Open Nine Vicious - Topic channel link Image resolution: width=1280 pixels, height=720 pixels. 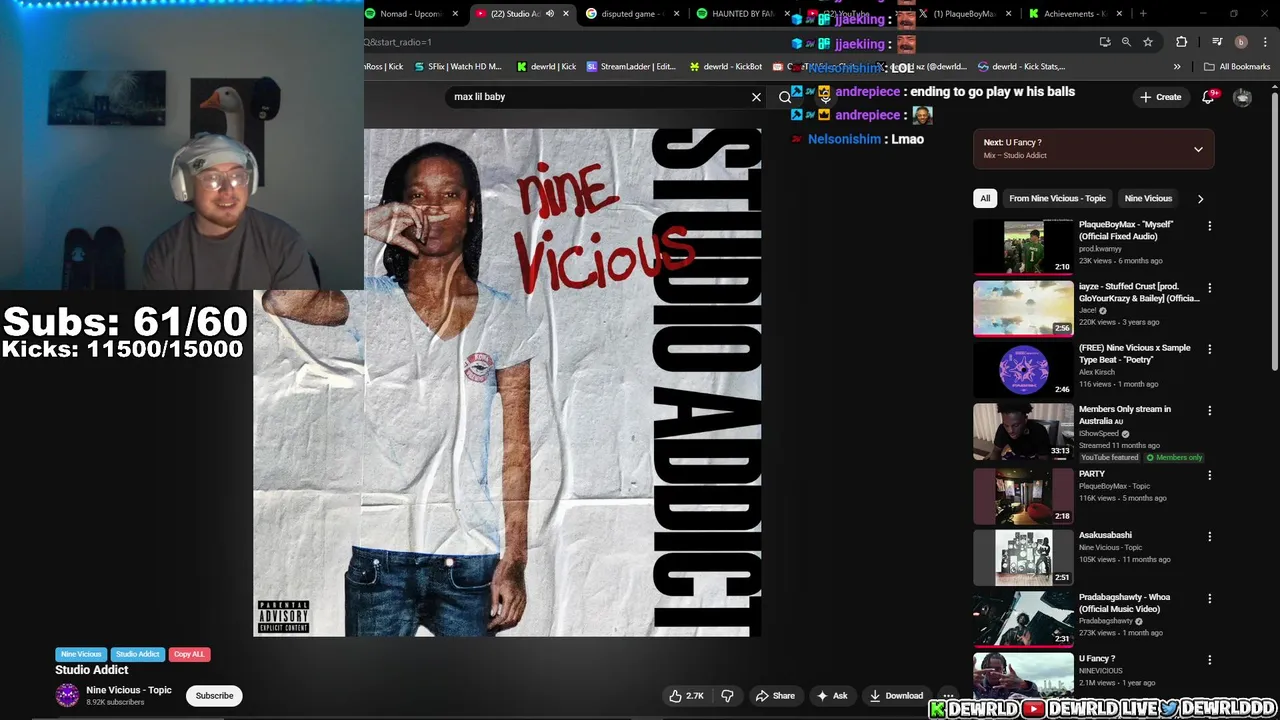click(x=129, y=690)
